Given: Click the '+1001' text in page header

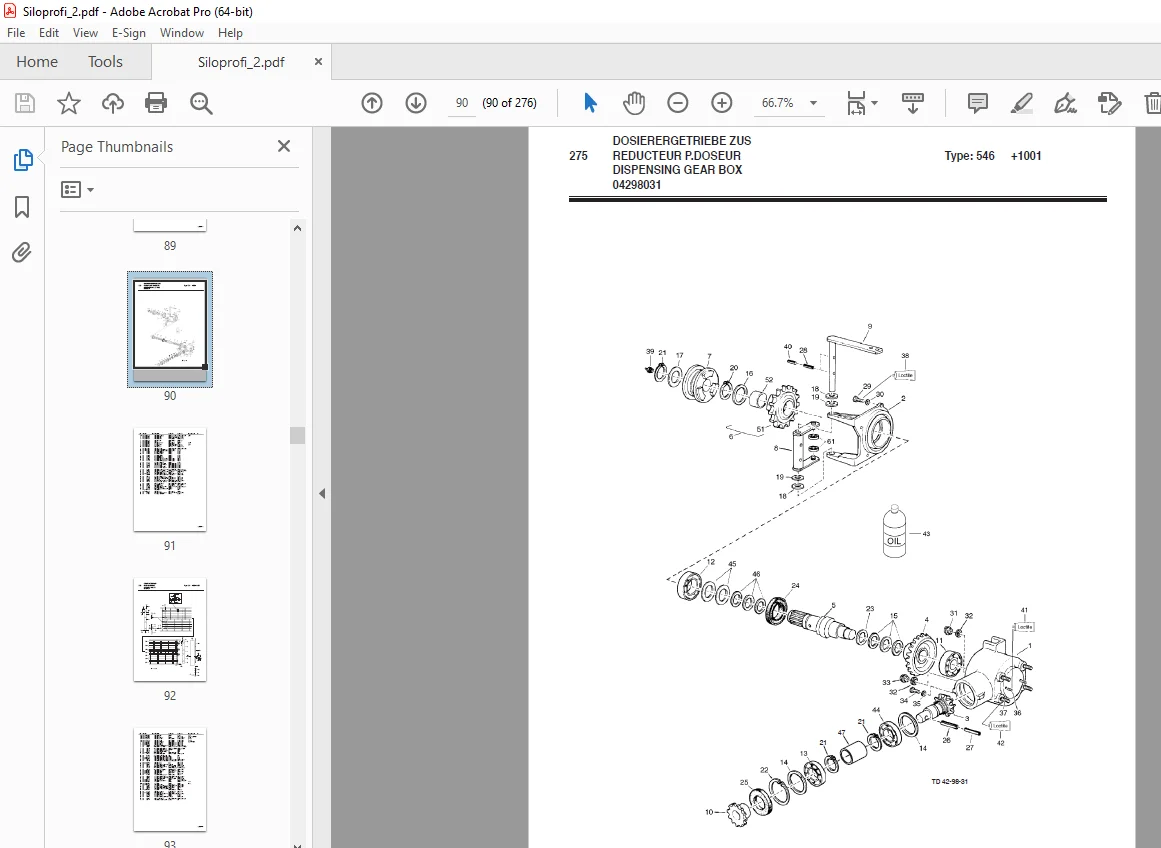Looking at the screenshot, I should (x=1026, y=156).
